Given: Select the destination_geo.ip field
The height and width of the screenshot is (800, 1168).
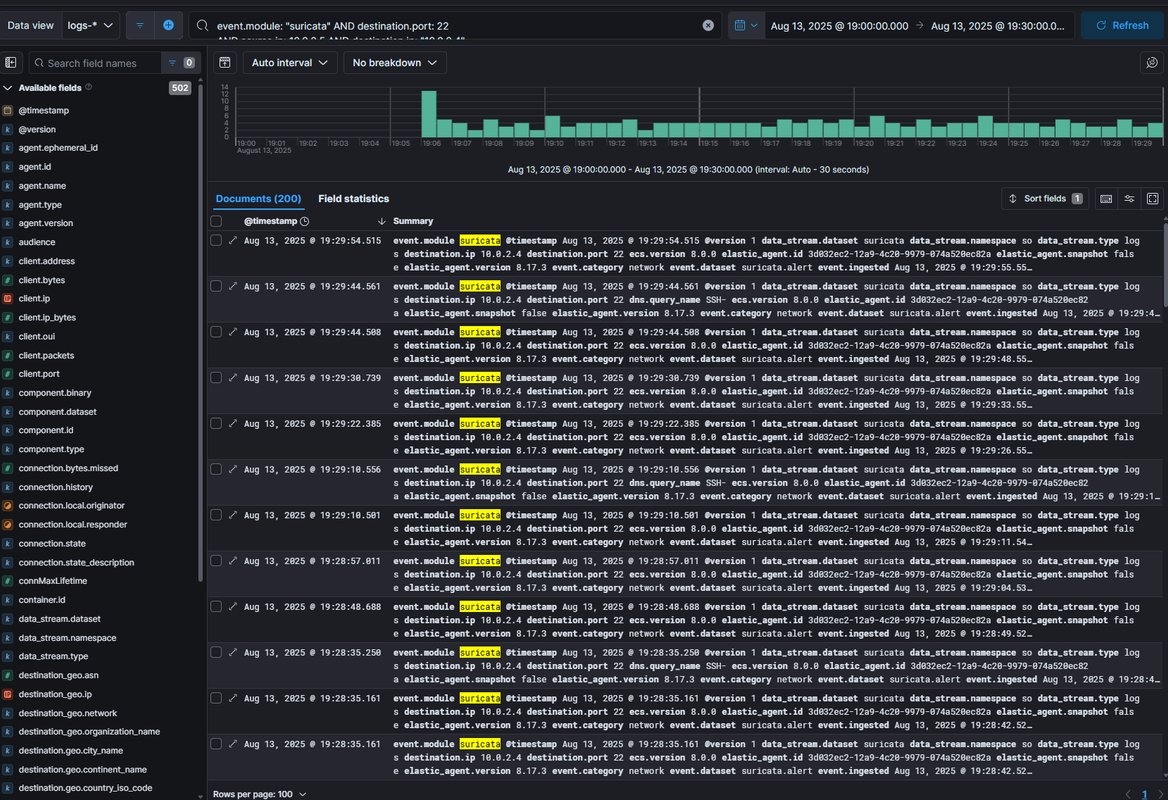Looking at the screenshot, I should (55, 694).
